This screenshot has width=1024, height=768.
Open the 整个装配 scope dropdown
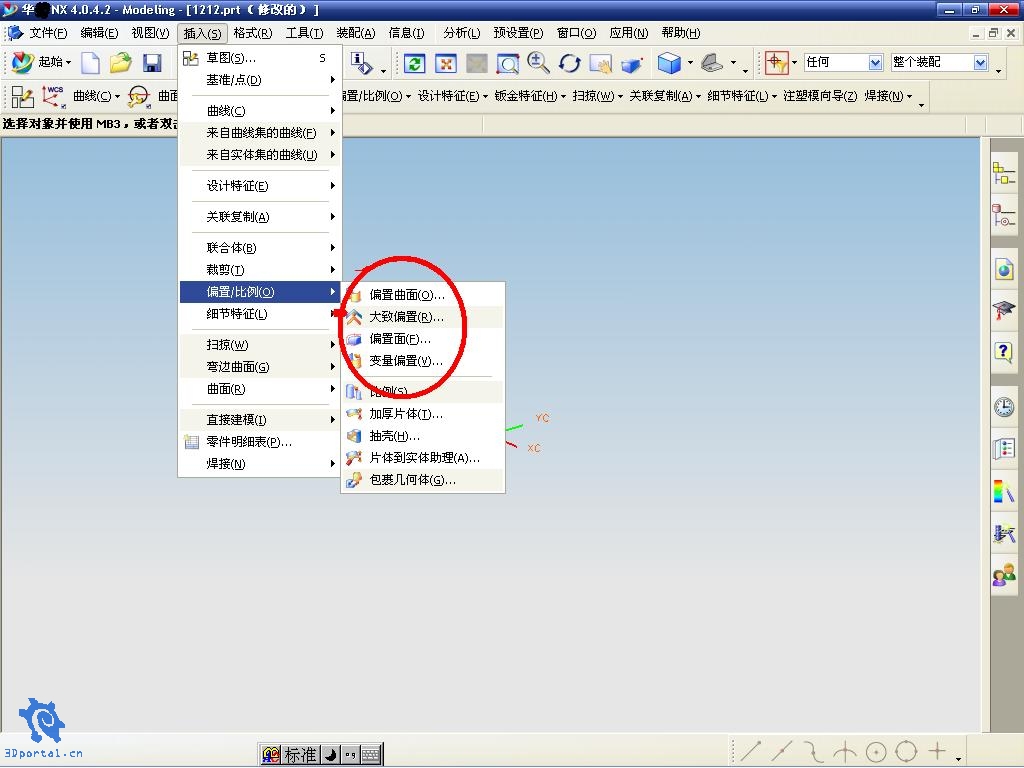pyautogui.click(x=980, y=63)
